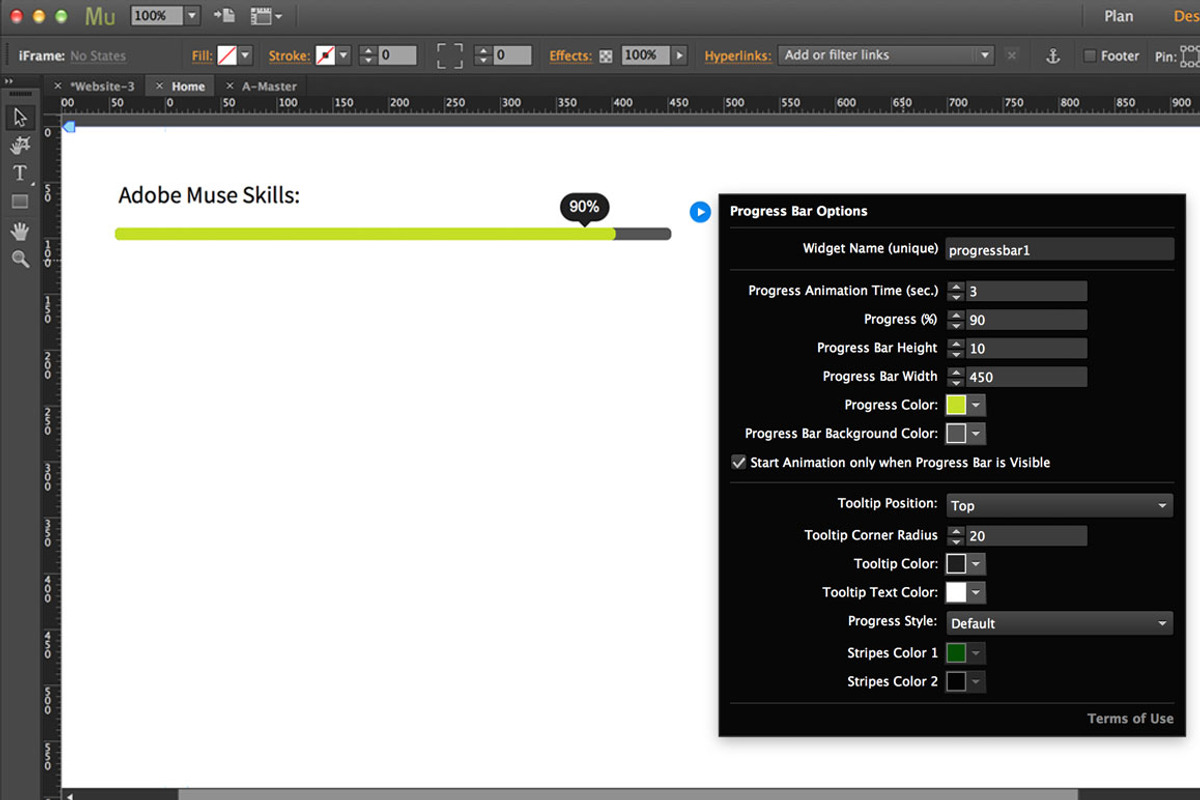This screenshot has height=800, width=1200.
Task: Expand the collapsed tools panel double arrows
Action: coord(8,82)
